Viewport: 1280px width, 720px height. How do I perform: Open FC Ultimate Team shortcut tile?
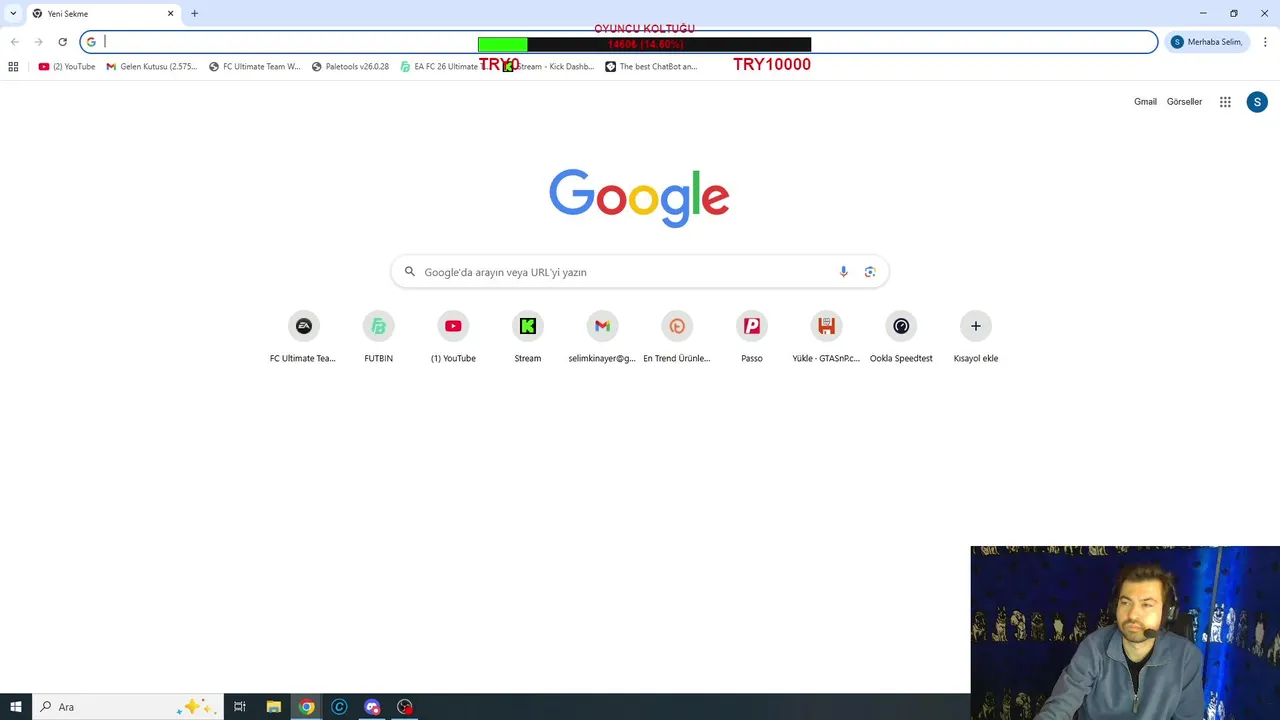tap(303, 337)
